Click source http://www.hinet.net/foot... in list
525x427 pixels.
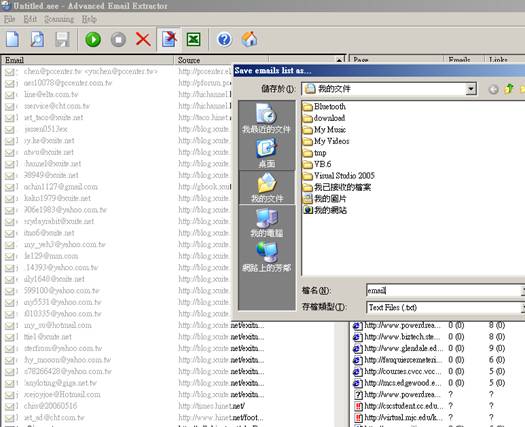[x=221, y=418]
